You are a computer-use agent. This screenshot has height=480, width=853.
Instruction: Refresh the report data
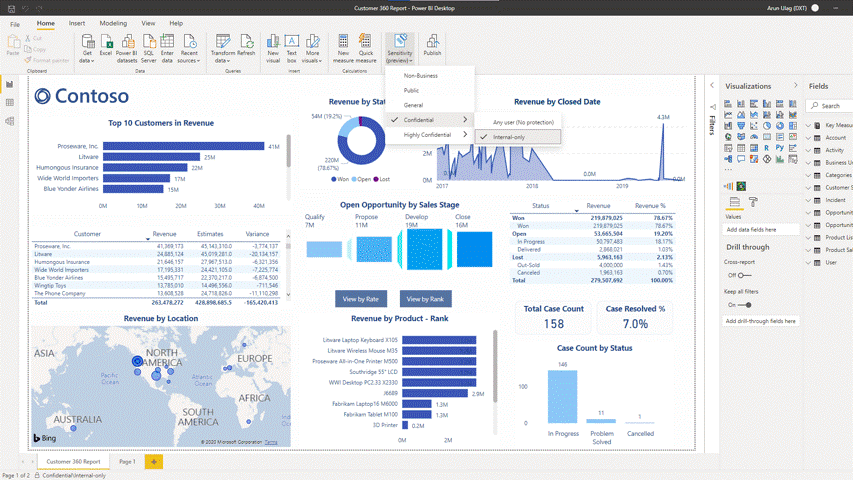[246, 46]
